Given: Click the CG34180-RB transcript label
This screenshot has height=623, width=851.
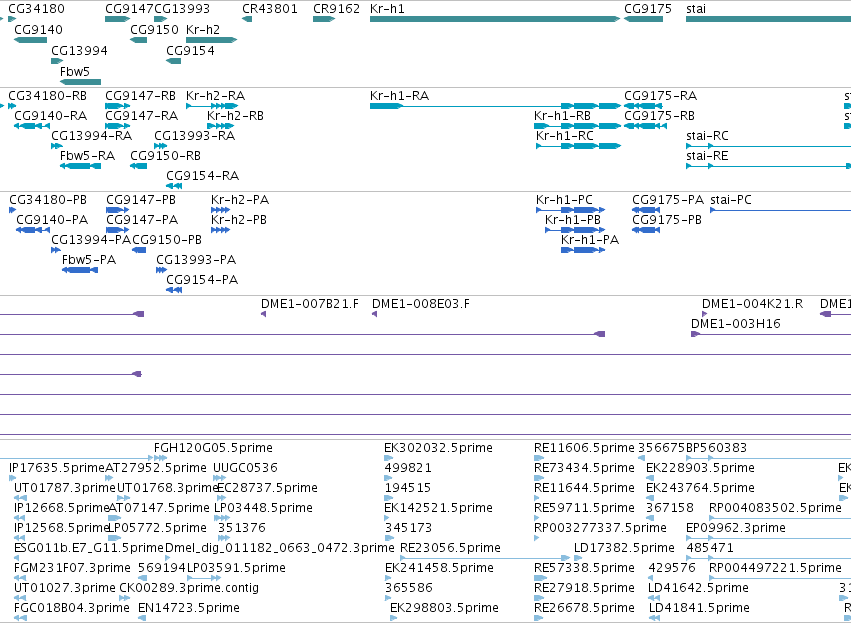Looking at the screenshot, I should coord(48,96).
